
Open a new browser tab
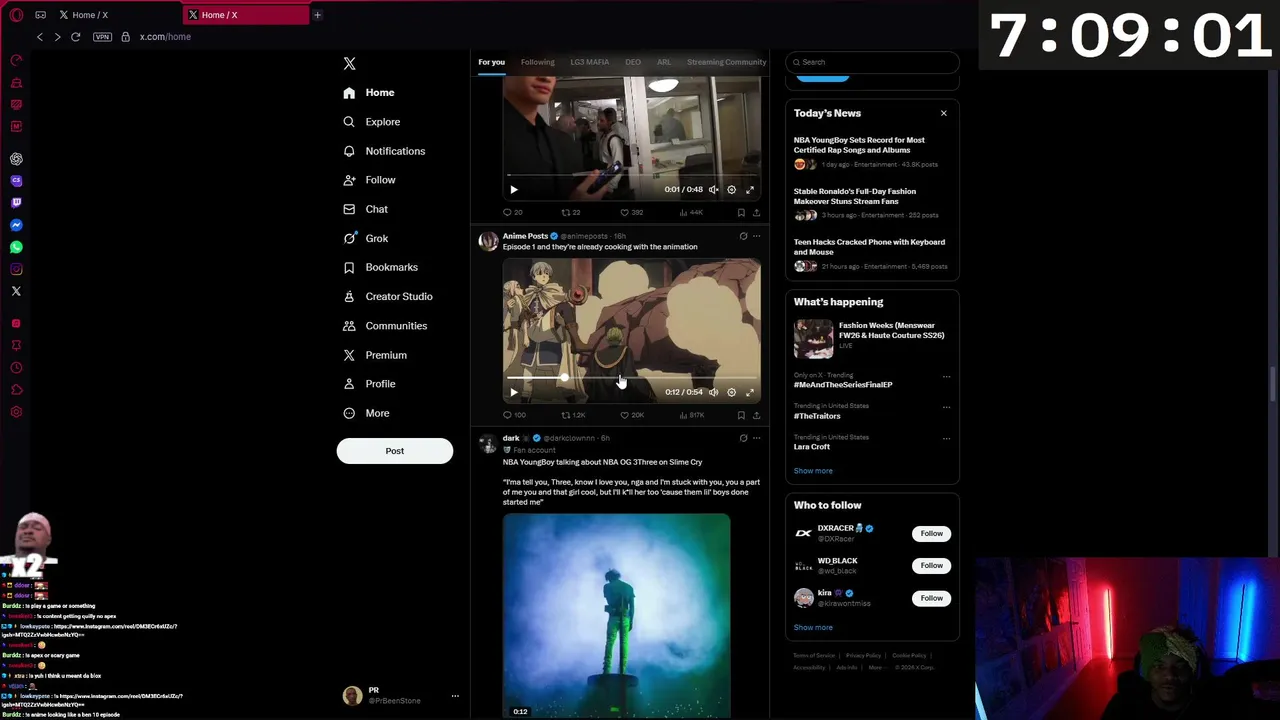coord(317,15)
